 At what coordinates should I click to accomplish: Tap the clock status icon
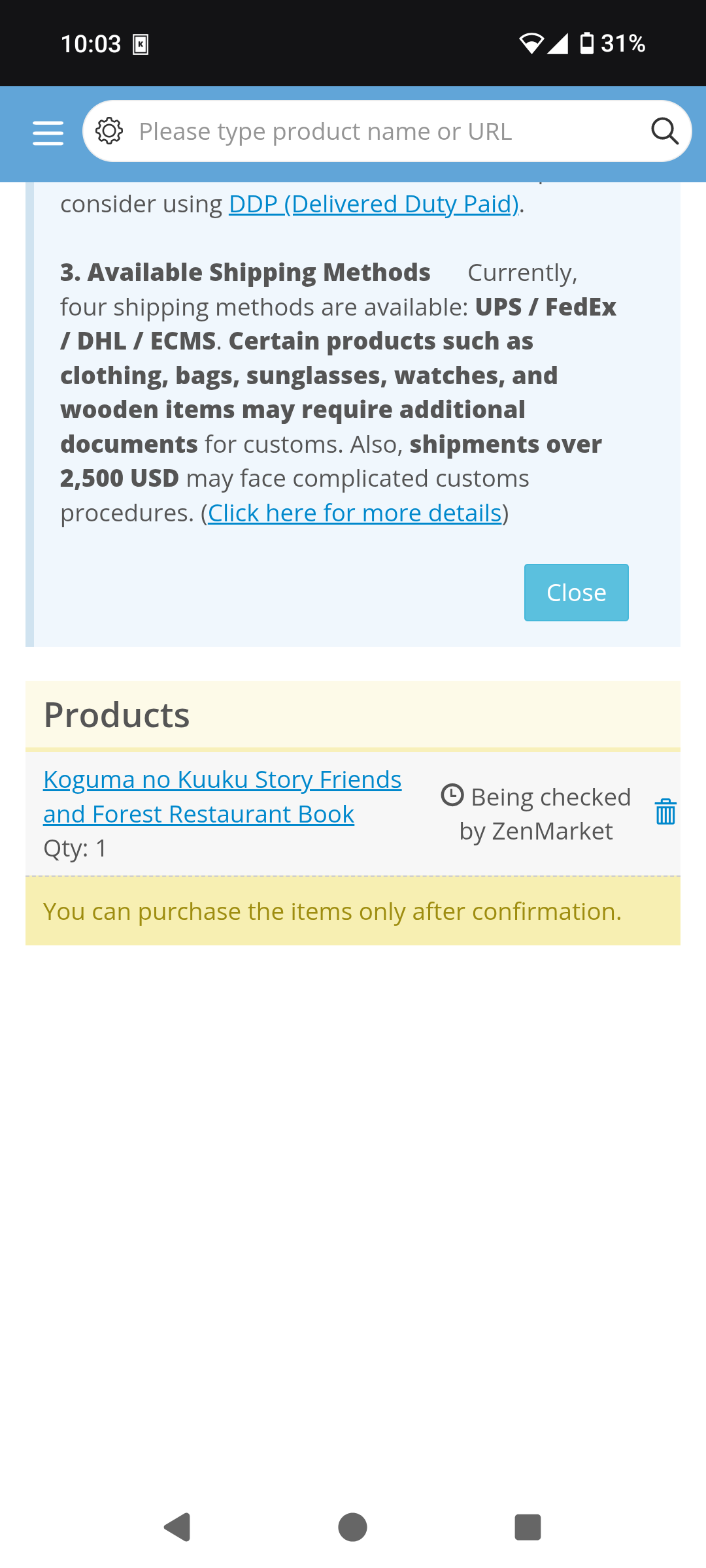point(452,795)
